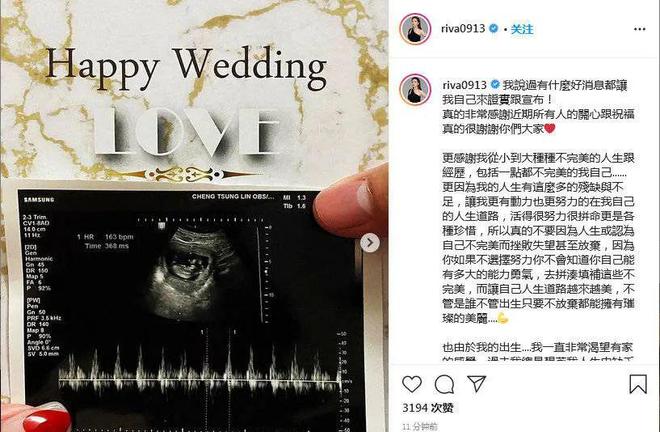
Task: Save post with bookmark icon
Action: (638, 384)
